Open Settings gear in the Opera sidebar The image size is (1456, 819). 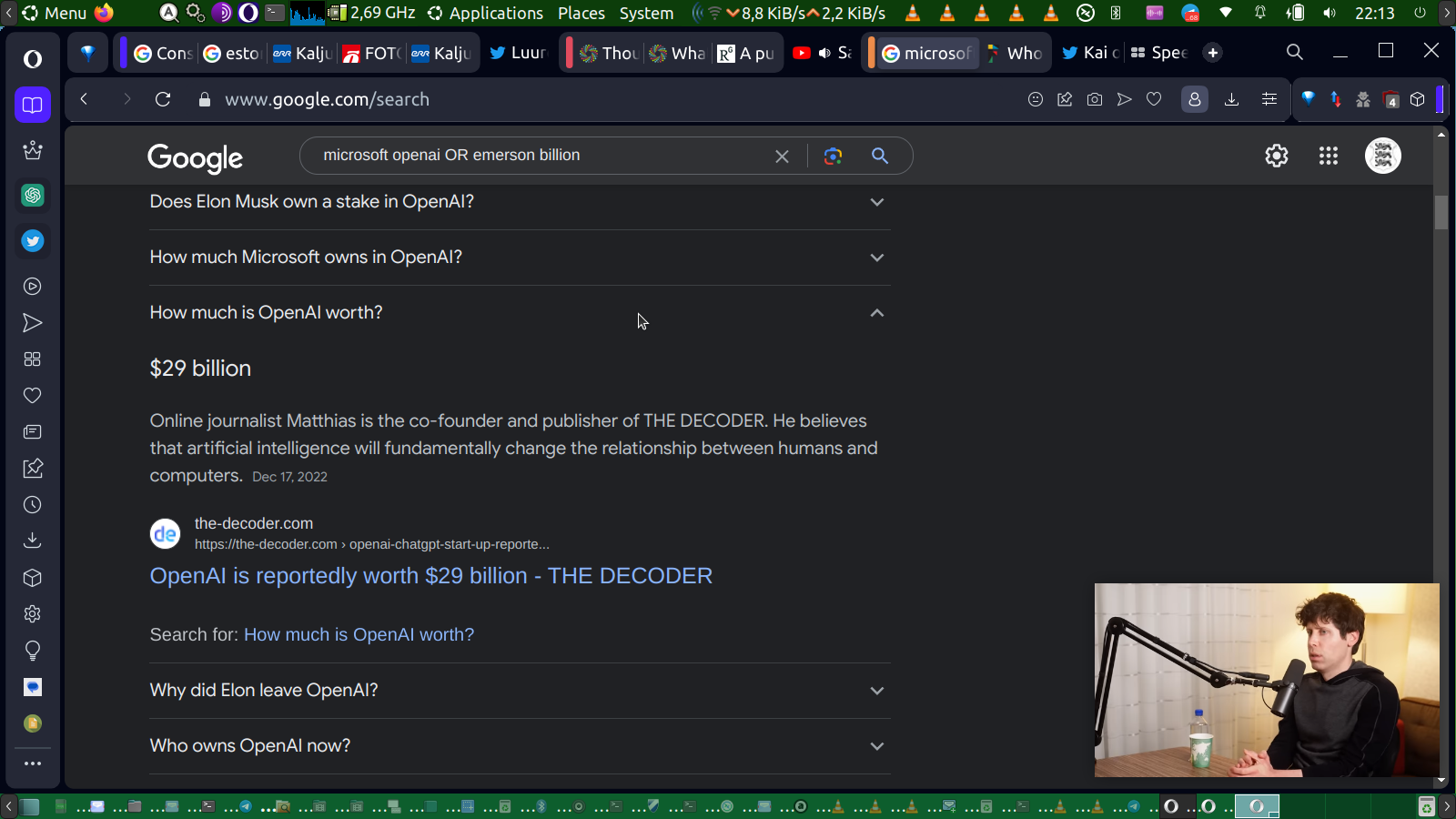coord(33,614)
